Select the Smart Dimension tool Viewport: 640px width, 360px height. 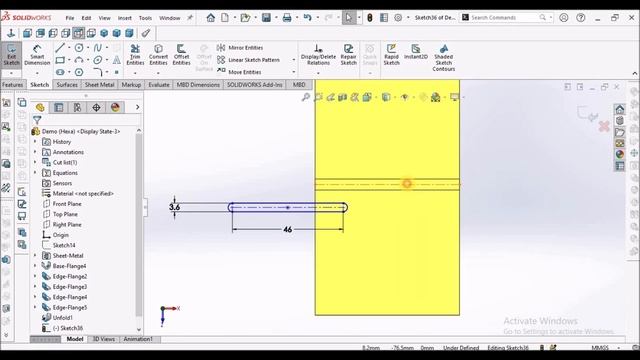coord(37,55)
